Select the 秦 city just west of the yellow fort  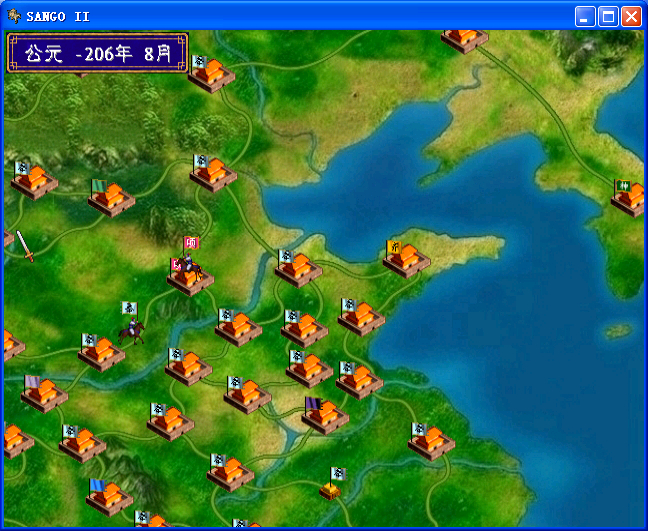pyautogui.click(x=230, y=473)
